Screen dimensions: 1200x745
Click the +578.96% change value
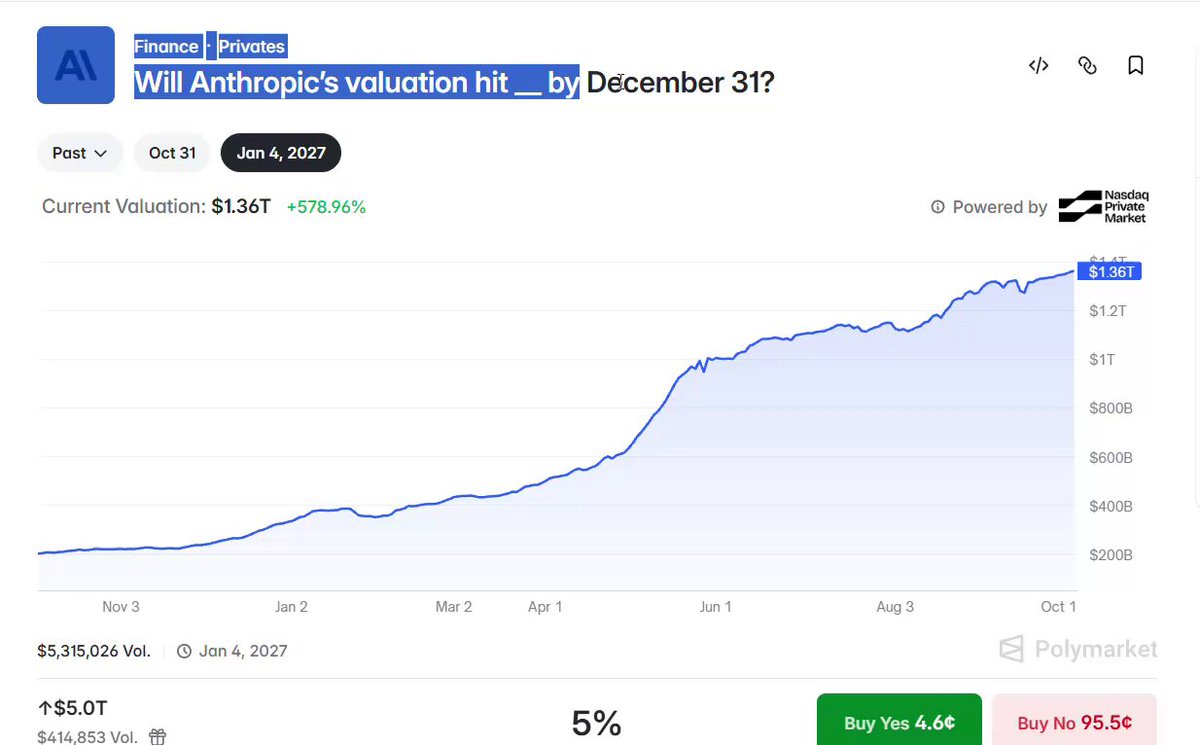[326, 207]
